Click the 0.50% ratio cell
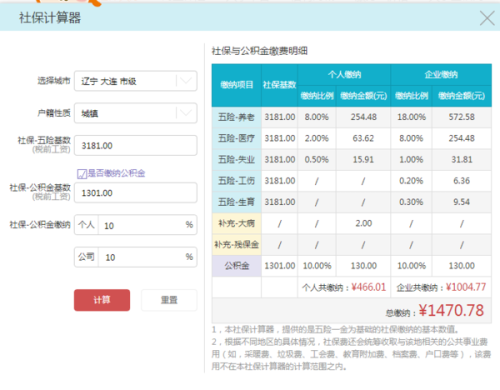500x390 pixels. pyautogui.click(x=317, y=160)
